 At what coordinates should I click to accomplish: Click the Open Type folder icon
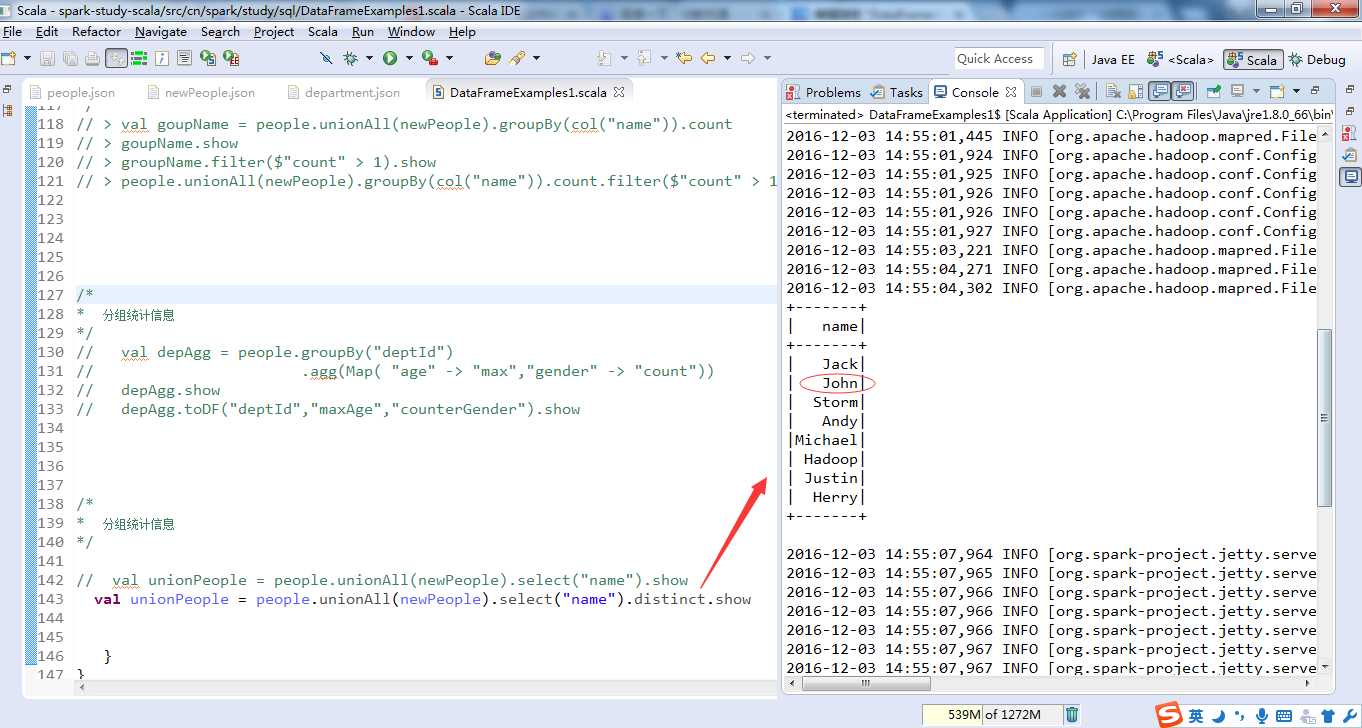pyautogui.click(x=492, y=58)
